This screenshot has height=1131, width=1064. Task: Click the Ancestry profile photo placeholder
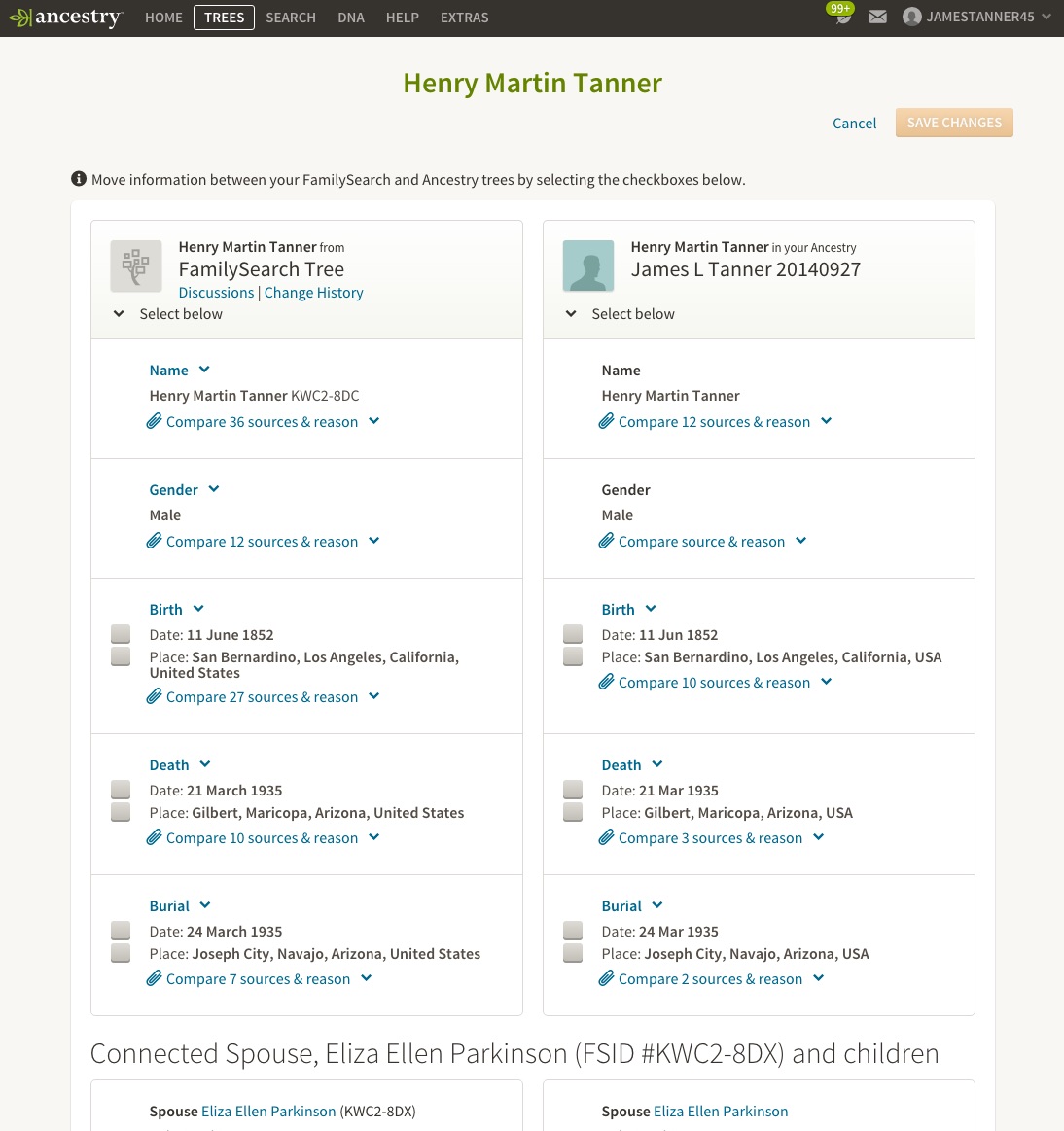[x=587, y=265]
